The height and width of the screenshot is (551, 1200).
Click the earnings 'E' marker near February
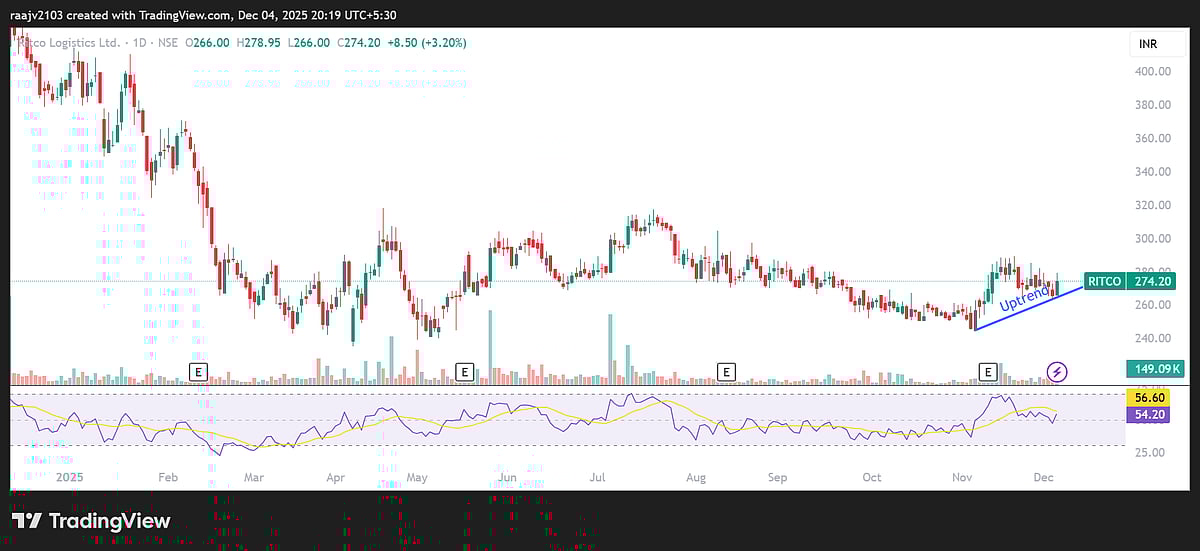click(x=199, y=372)
